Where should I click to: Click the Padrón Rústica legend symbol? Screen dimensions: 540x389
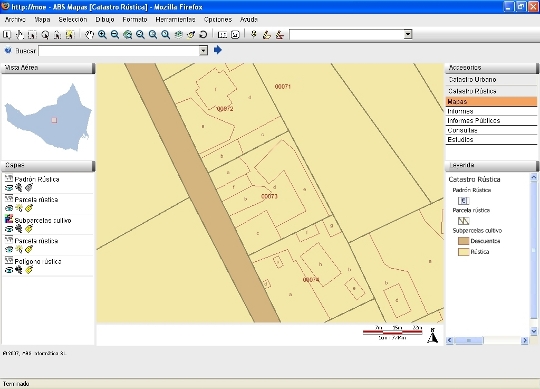464,200
